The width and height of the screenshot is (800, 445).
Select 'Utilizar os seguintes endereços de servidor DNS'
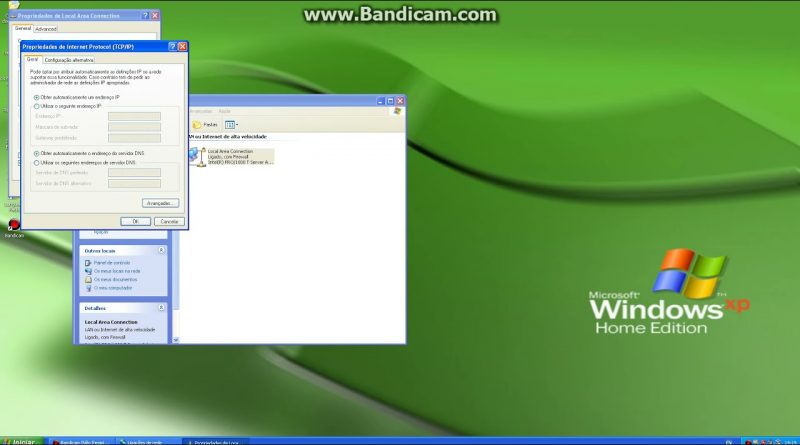(36, 163)
